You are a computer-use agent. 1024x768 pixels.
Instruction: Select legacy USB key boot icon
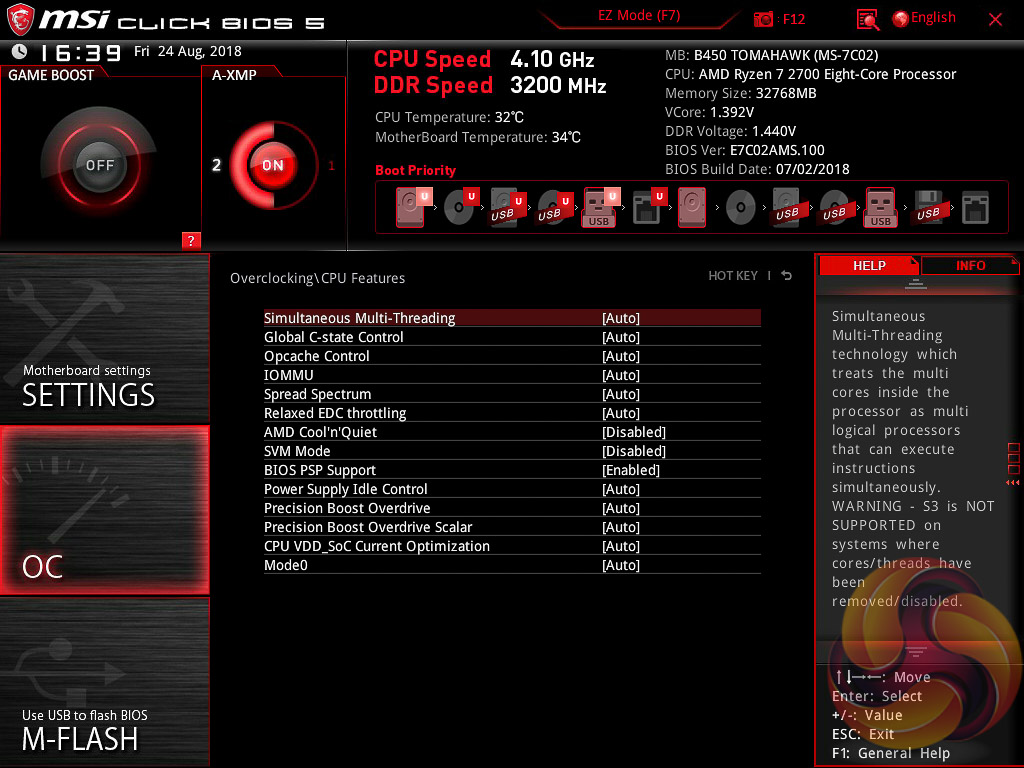pos(881,207)
